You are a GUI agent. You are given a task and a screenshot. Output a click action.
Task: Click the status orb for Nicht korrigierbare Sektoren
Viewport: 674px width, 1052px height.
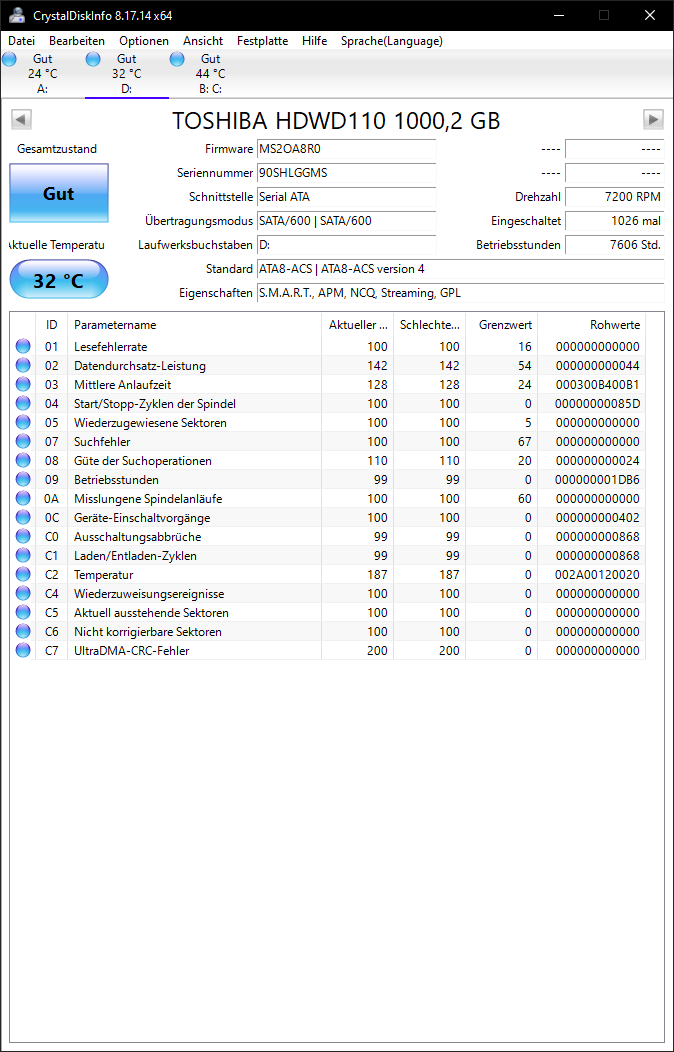click(x=23, y=631)
